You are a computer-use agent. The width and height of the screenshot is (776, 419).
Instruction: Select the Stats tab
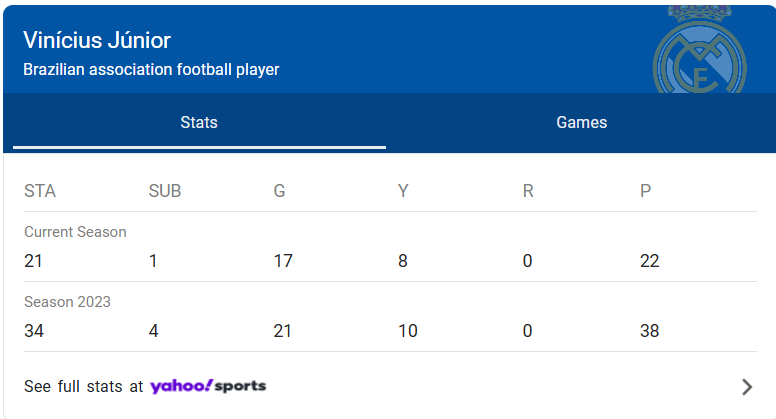[199, 123]
